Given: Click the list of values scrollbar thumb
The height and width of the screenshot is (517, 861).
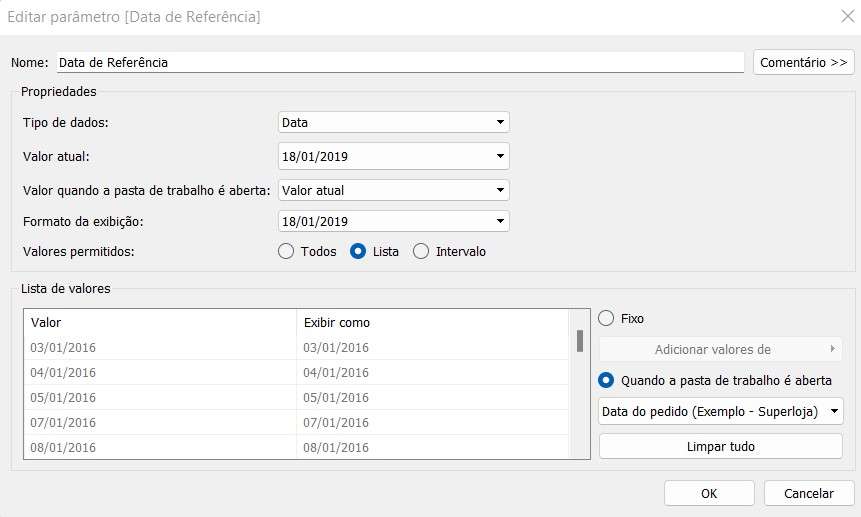Looking at the screenshot, I should 580,341.
